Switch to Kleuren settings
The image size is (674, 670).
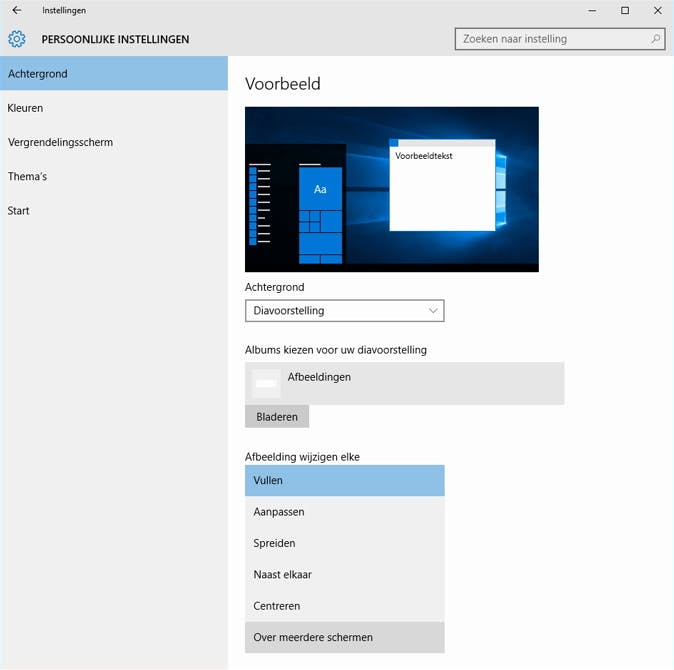[x=114, y=108]
